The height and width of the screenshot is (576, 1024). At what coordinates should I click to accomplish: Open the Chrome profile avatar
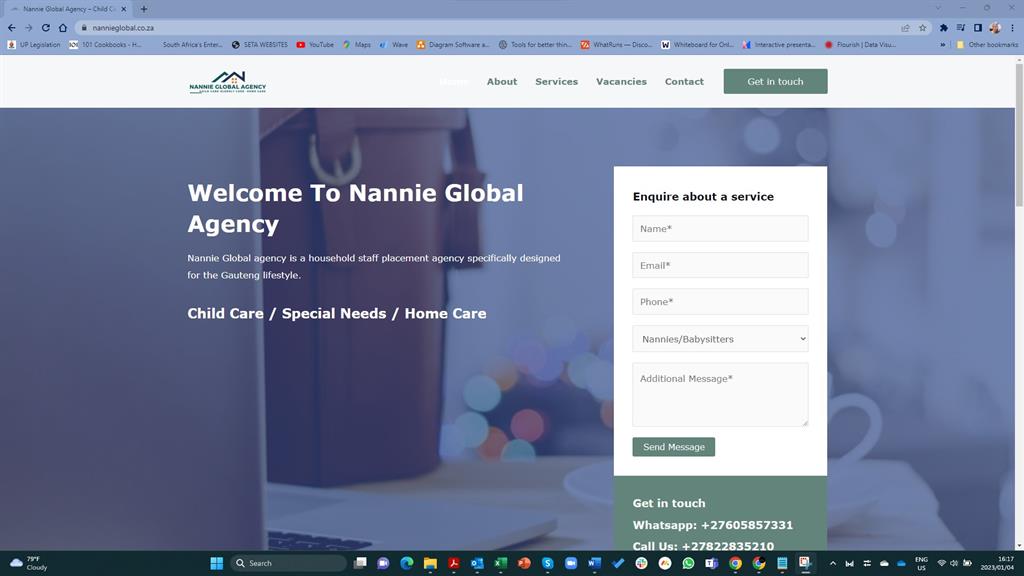pyautogui.click(x=995, y=27)
